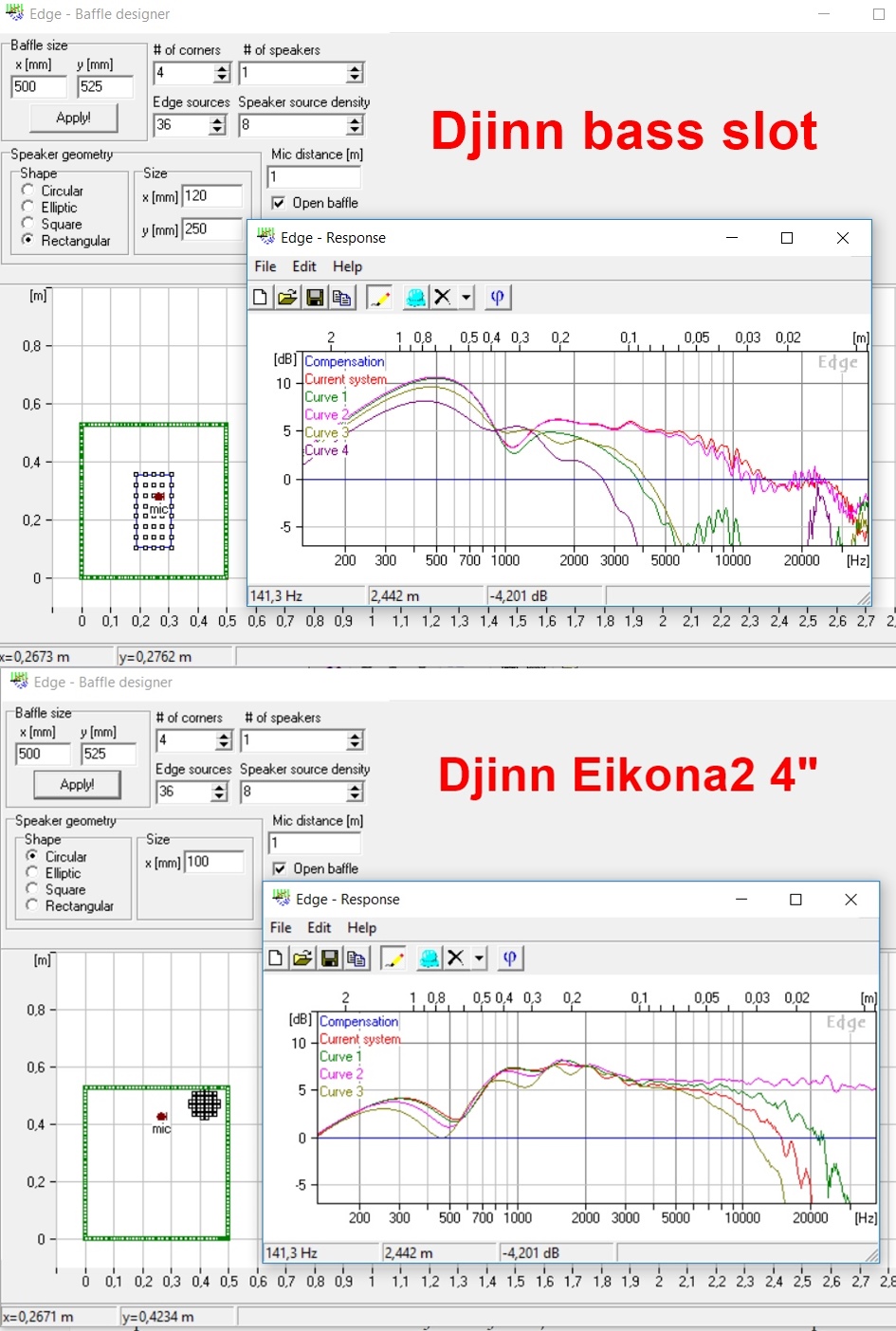Click Edge app icon of Eikona2 Baffle designer title
The width and height of the screenshot is (896, 1331).
click(18, 681)
